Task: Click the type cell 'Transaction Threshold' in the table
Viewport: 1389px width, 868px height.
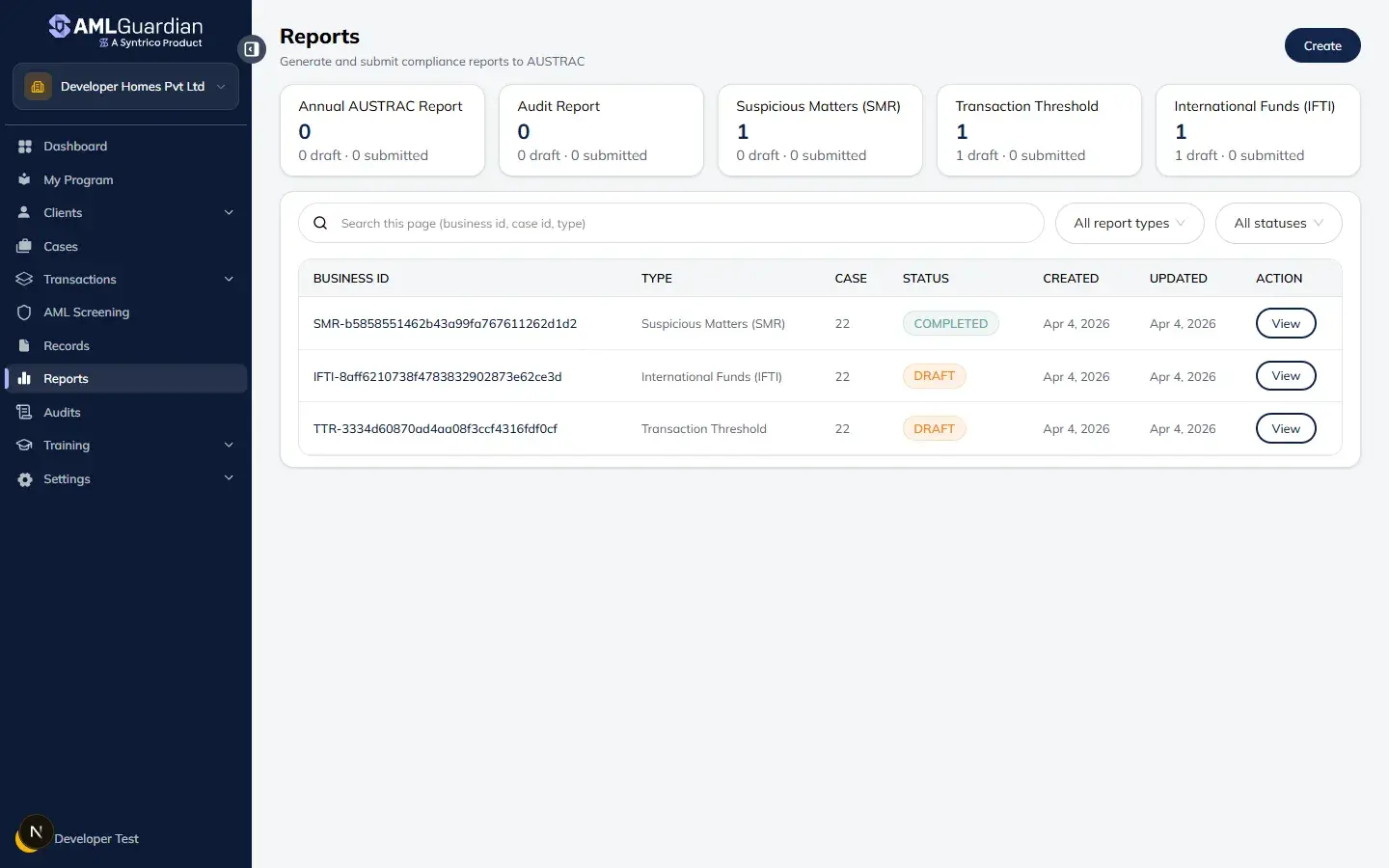Action: (704, 428)
